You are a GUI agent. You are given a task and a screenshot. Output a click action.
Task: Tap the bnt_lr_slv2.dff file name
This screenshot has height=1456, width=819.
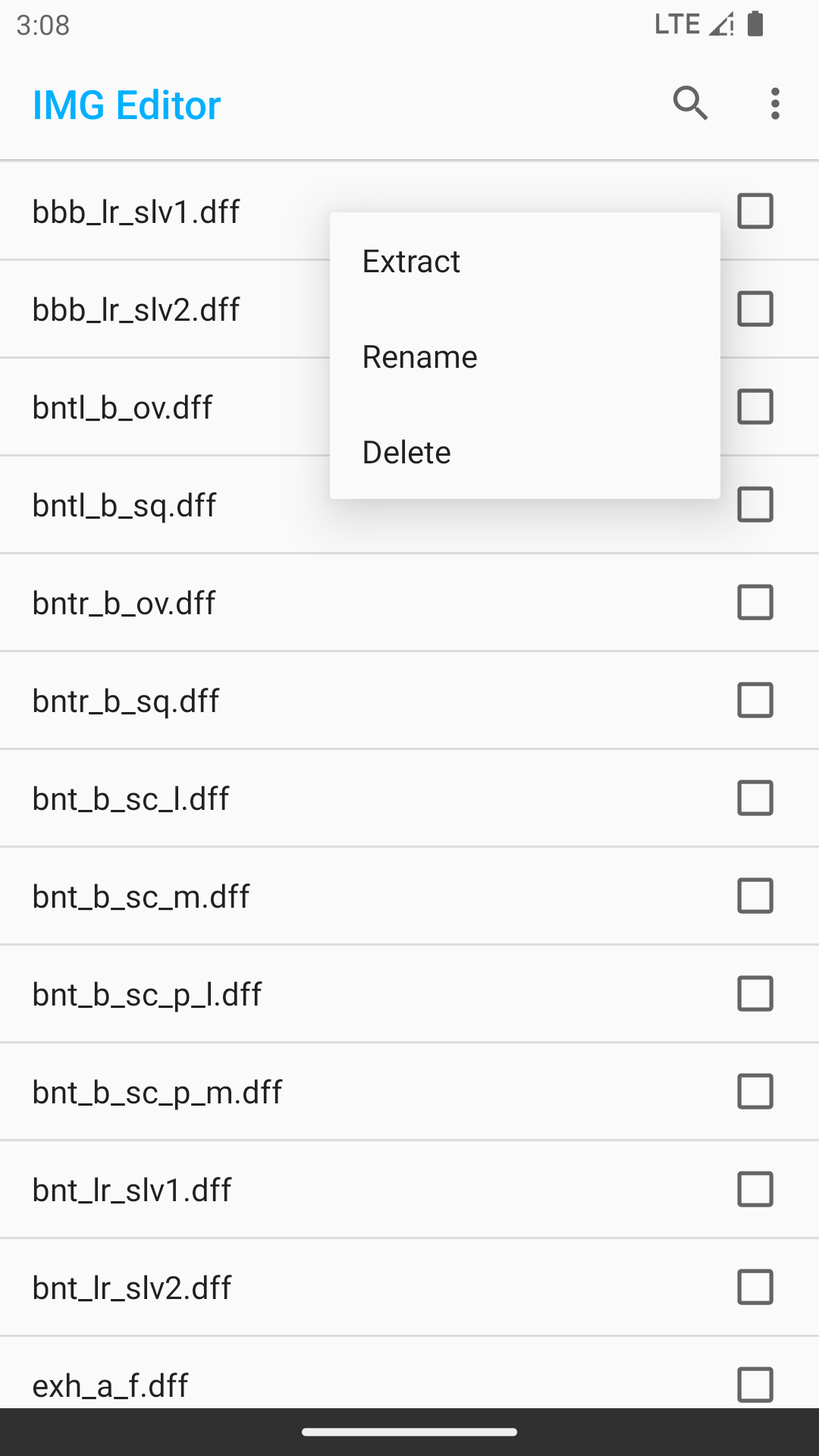pyautogui.click(x=132, y=1288)
